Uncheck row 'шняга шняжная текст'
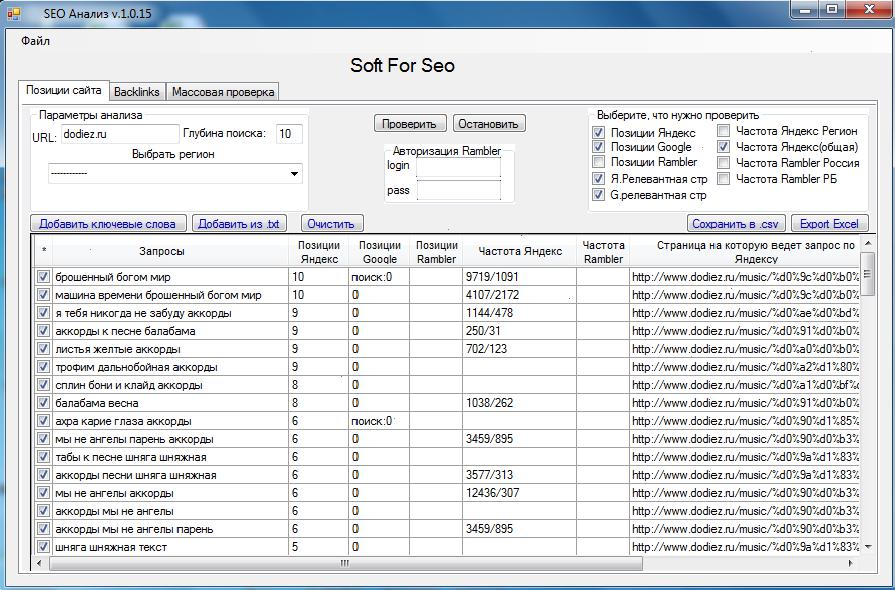This screenshot has width=895, height=590. (x=43, y=547)
